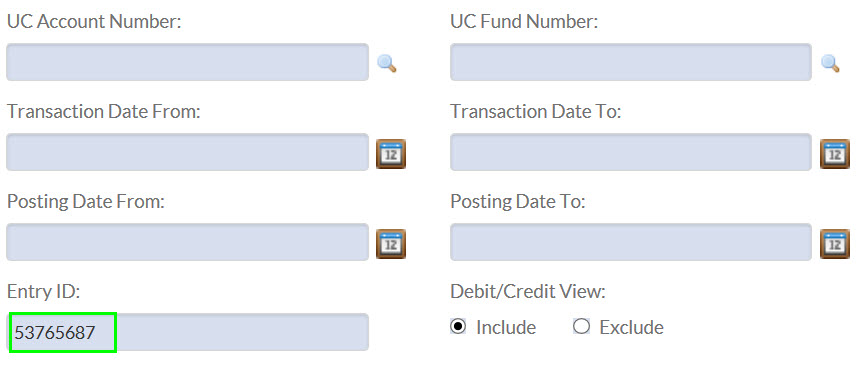The image size is (867, 365).
Task: Click the Exclude label text
Action: (x=631, y=327)
